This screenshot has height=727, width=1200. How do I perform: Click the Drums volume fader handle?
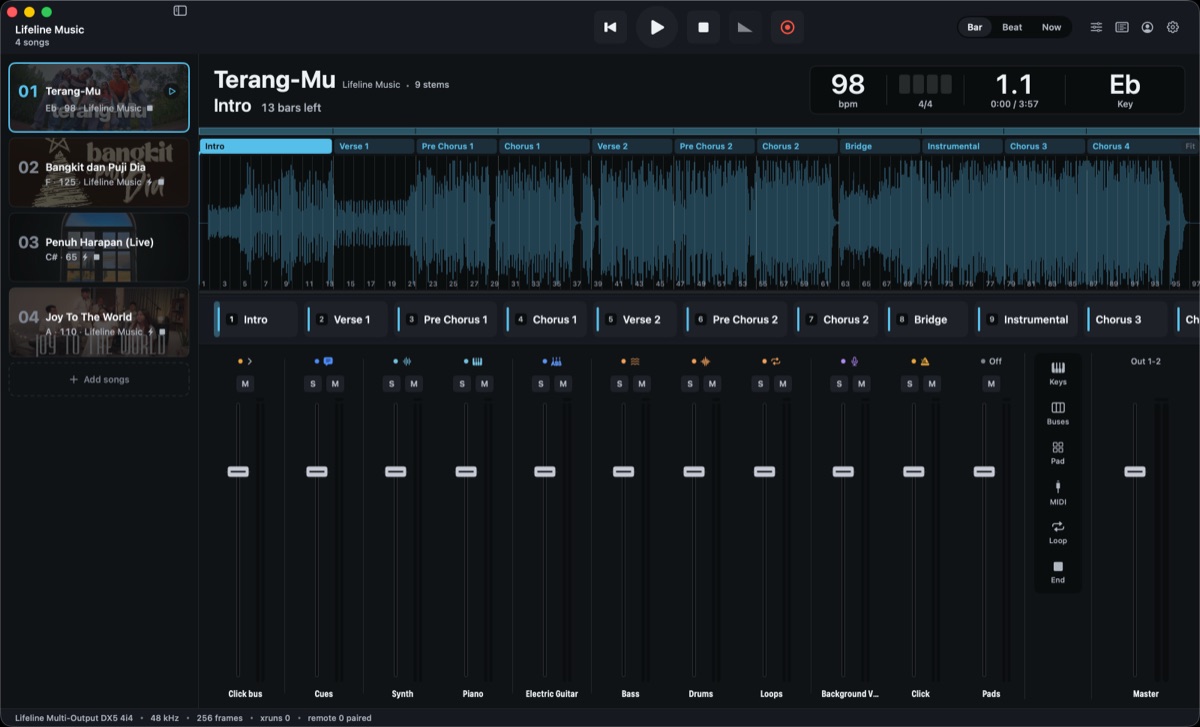[694, 471]
